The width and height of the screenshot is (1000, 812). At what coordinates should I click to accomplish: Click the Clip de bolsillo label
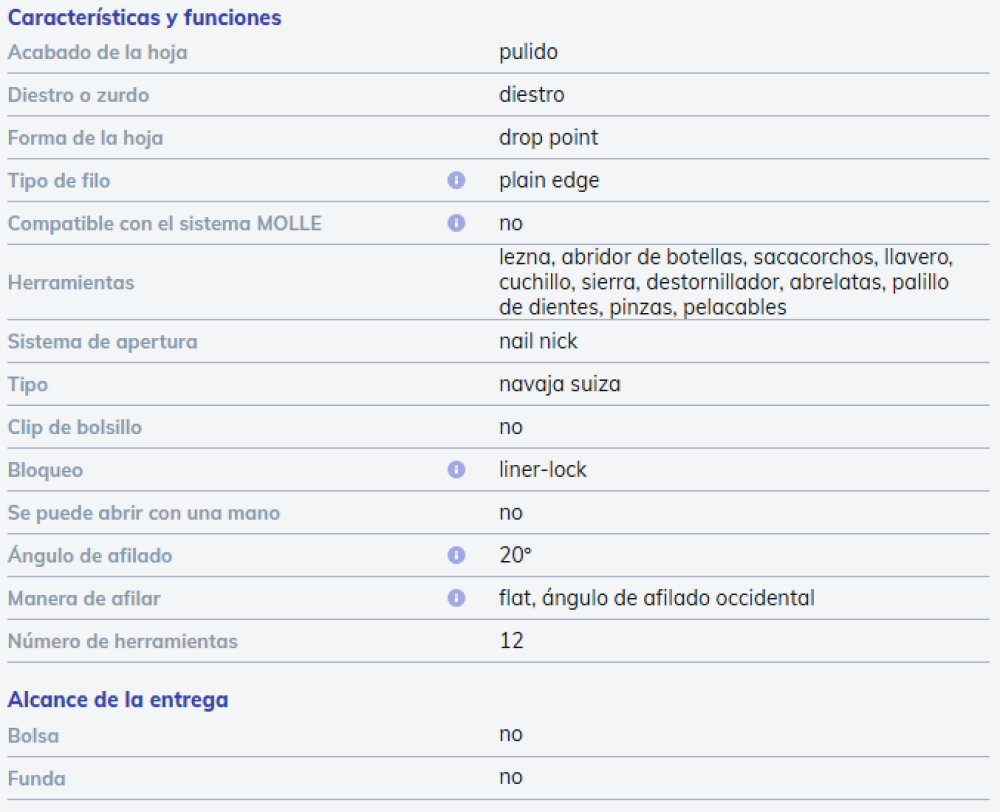tap(75, 427)
